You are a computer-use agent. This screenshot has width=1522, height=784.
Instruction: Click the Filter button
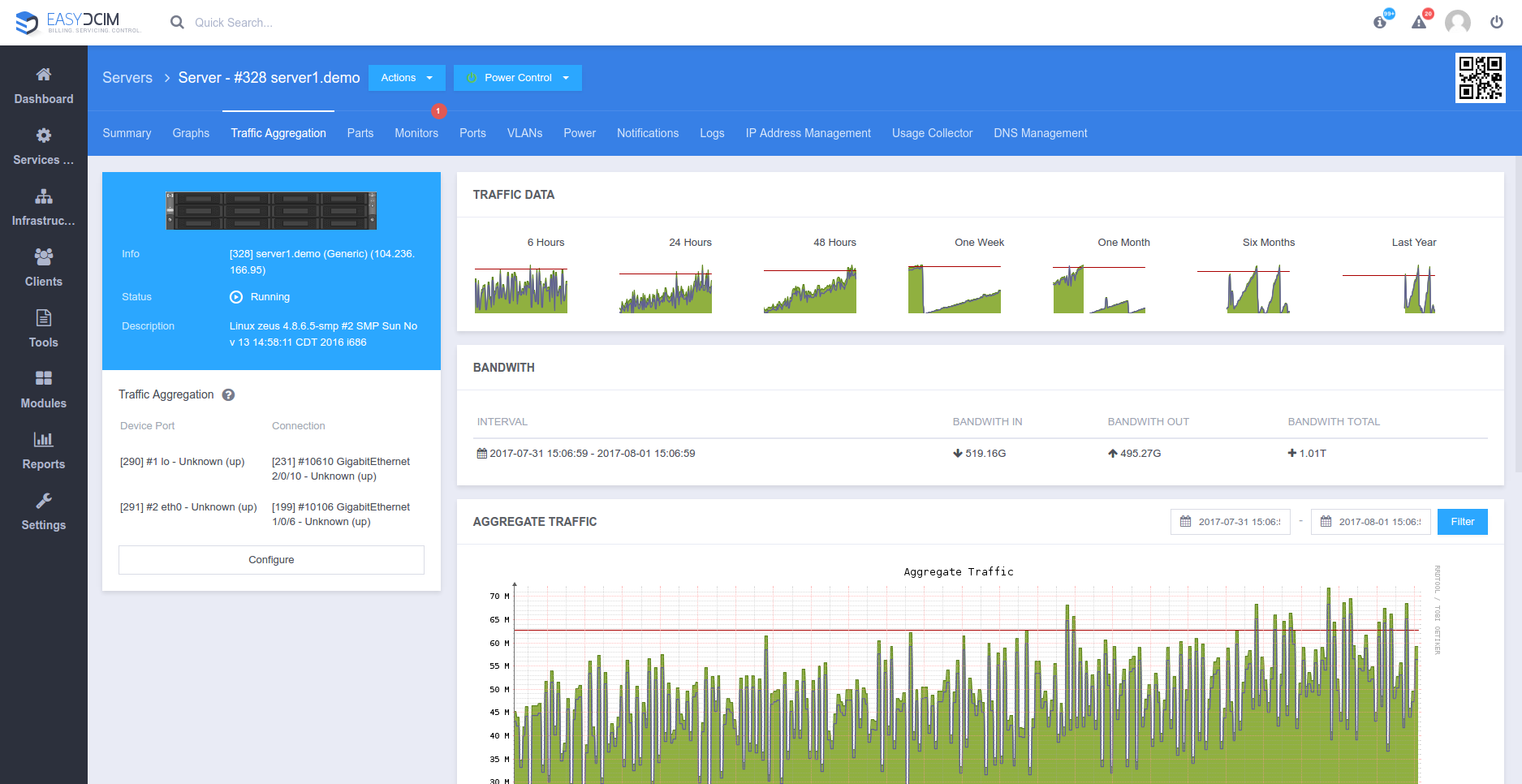pos(1463,522)
